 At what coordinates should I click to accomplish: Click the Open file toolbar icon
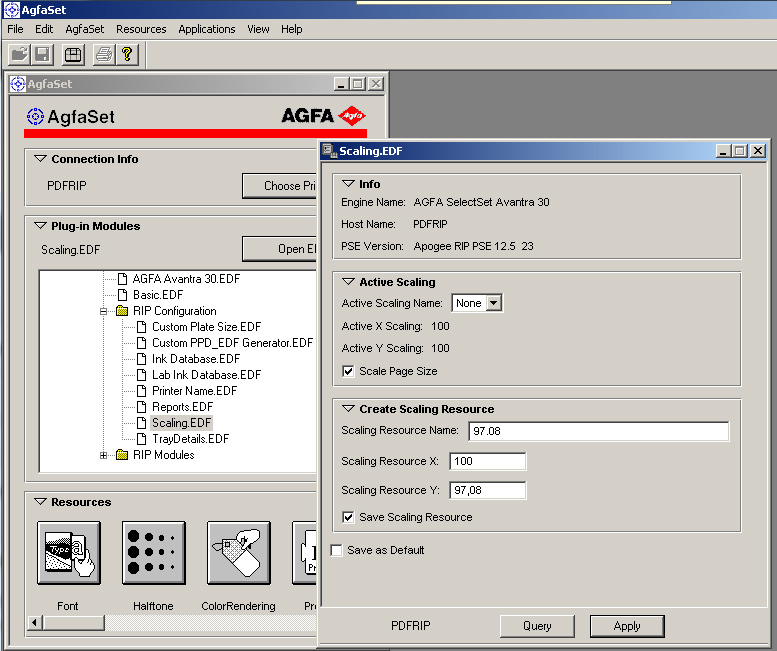20,54
